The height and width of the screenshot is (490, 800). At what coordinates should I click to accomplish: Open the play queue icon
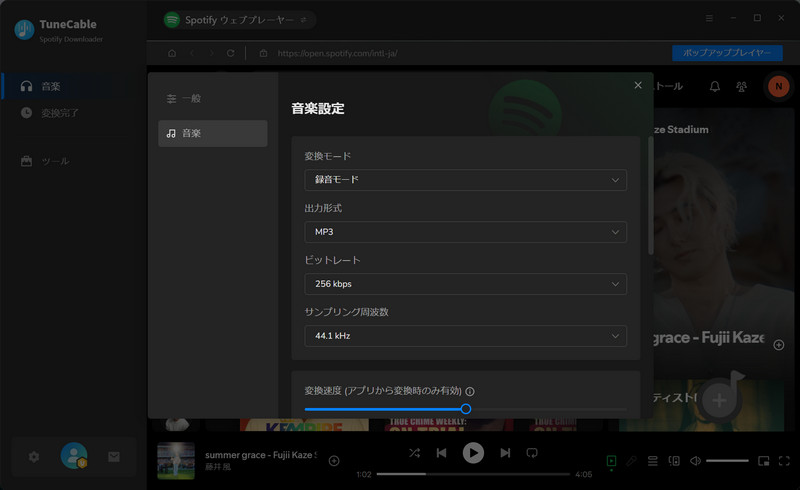[x=653, y=461]
